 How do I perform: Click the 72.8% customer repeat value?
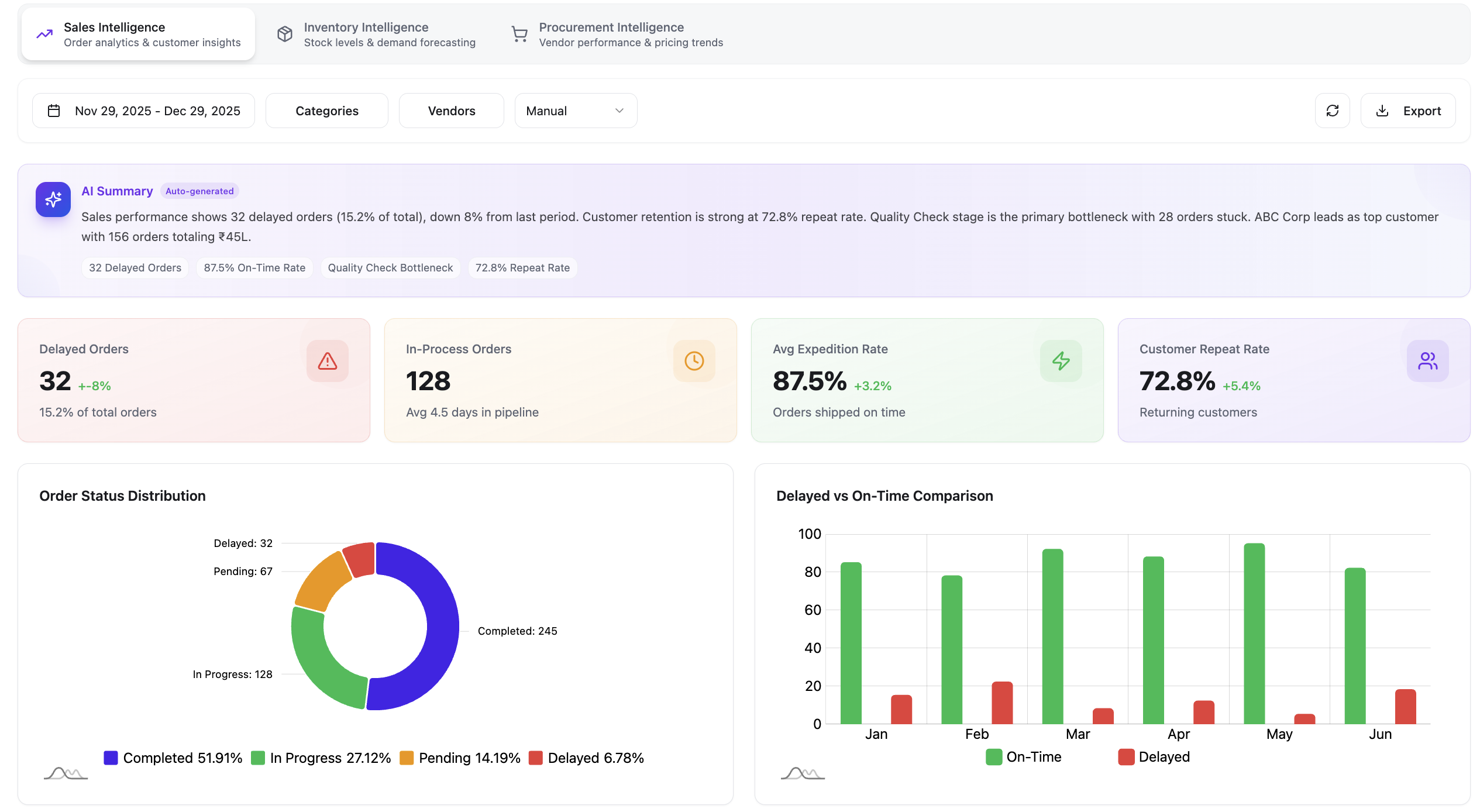tap(1178, 381)
